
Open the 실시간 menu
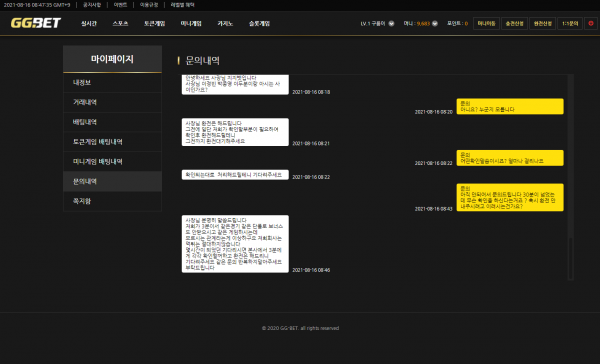89,23
